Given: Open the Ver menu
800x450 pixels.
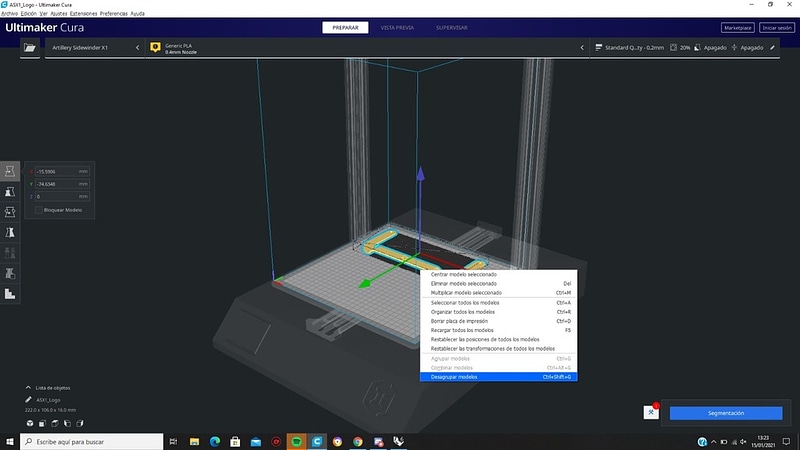Looking at the screenshot, I should 43,14.
